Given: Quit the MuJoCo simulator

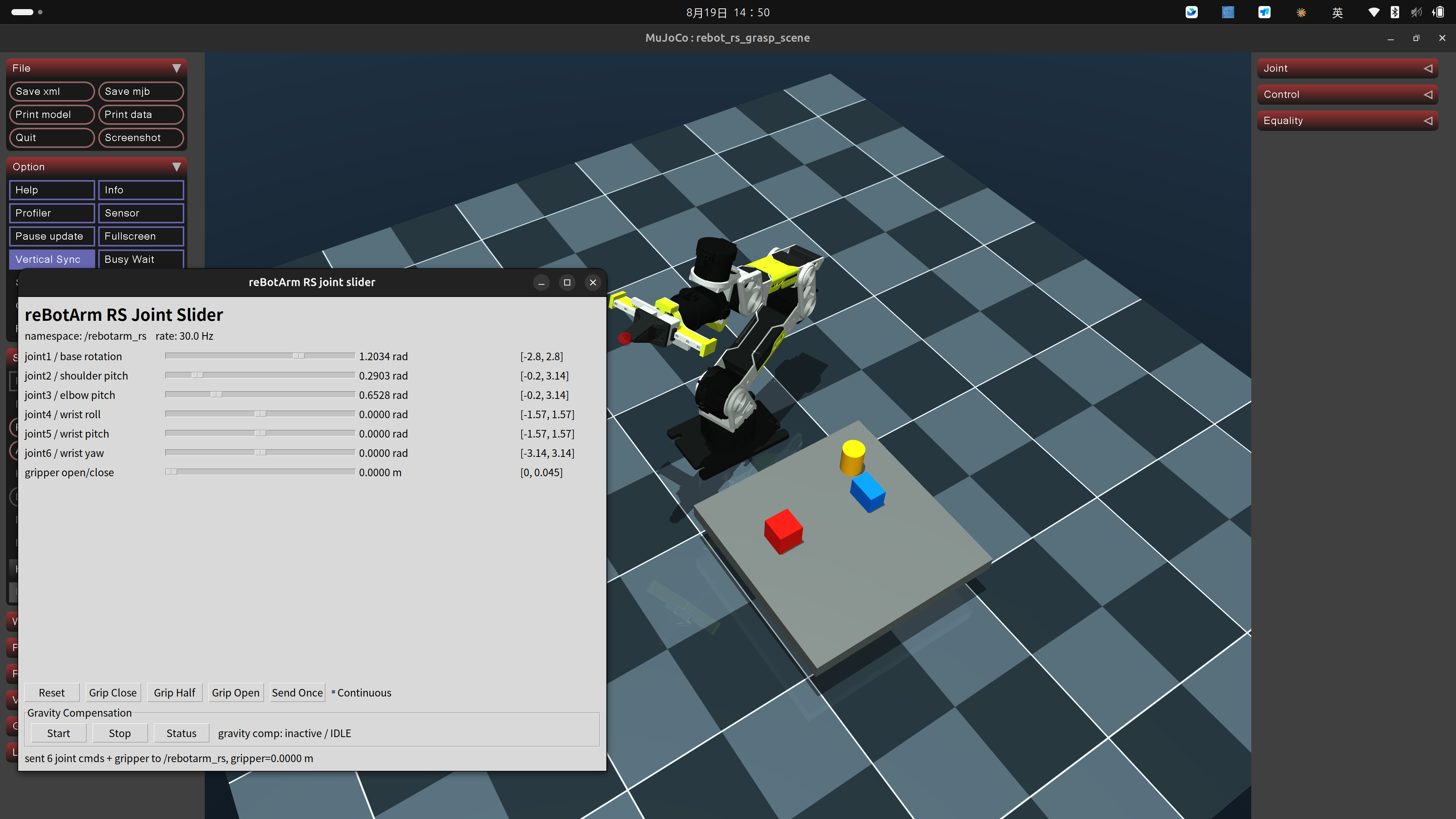Looking at the screenshot, I should [x=52, y=138].
